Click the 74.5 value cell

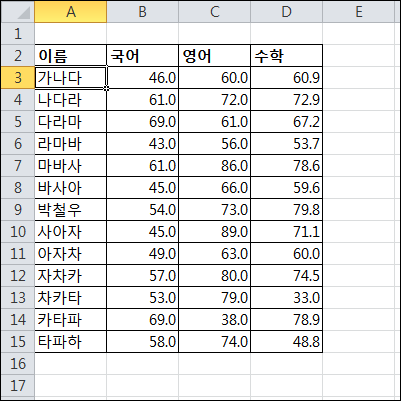(287, 276)
